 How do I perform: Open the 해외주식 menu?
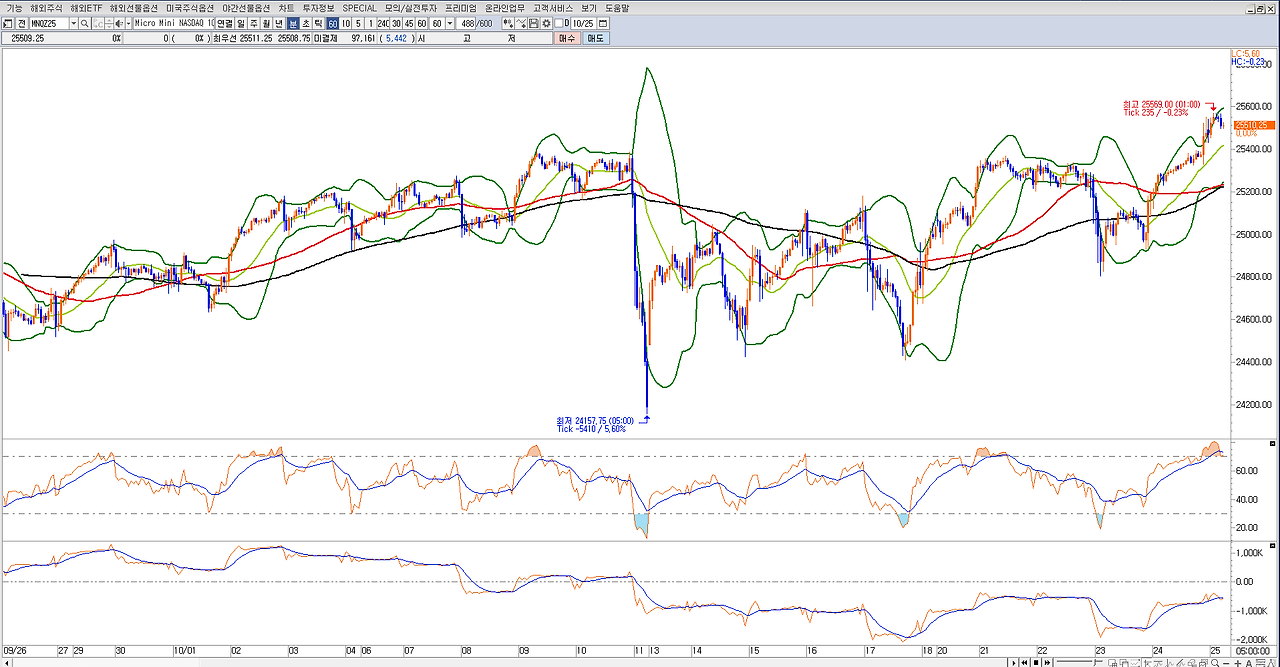coord(46,8)
